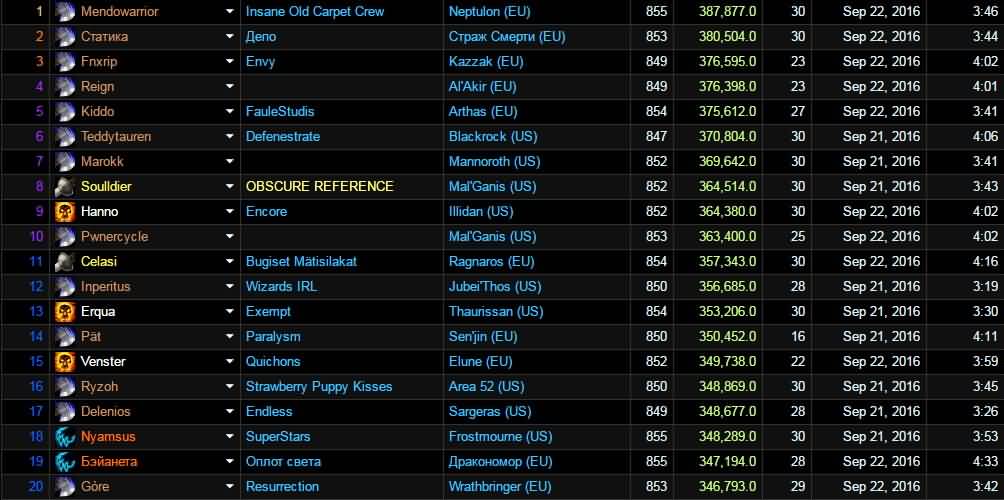Select the OBSCURE REFERENCE guild name
The width and height of the screenshot is (1004, 500).
(319, 187)
